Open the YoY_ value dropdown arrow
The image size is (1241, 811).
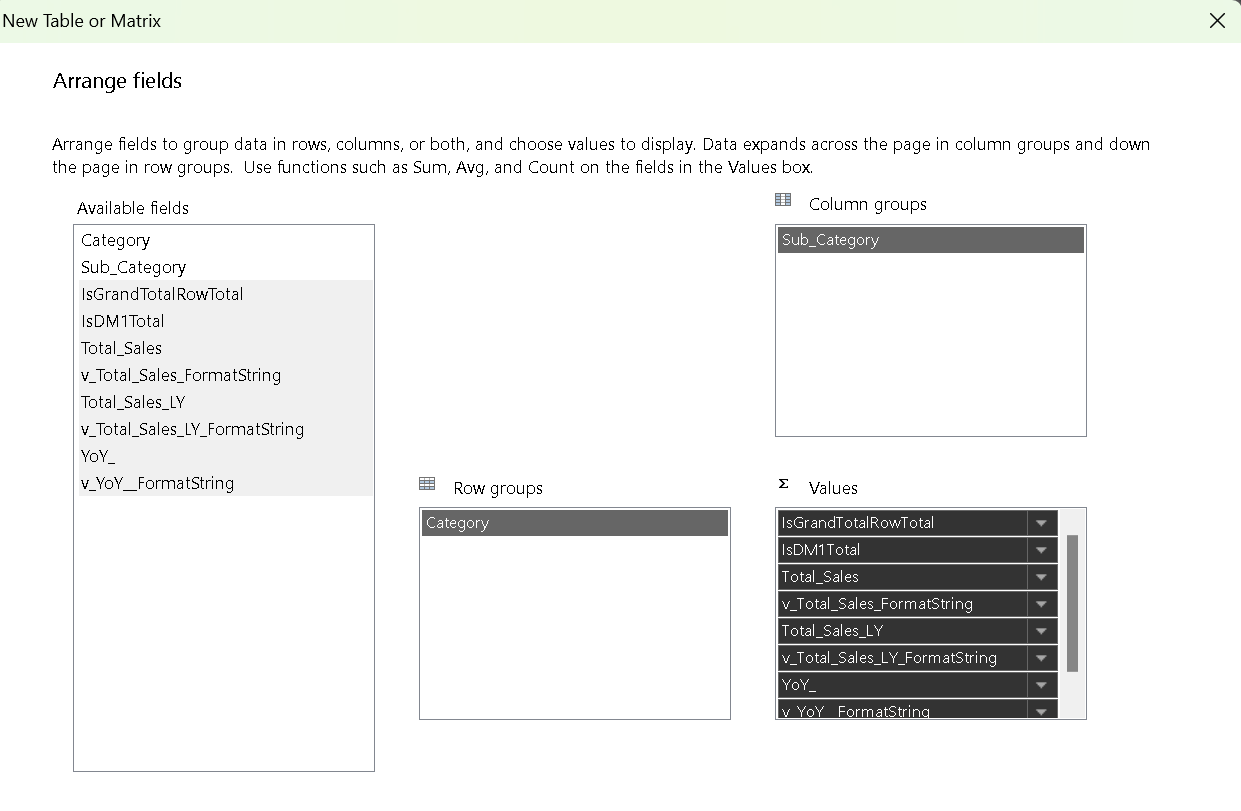click(x=1041, y=685)
